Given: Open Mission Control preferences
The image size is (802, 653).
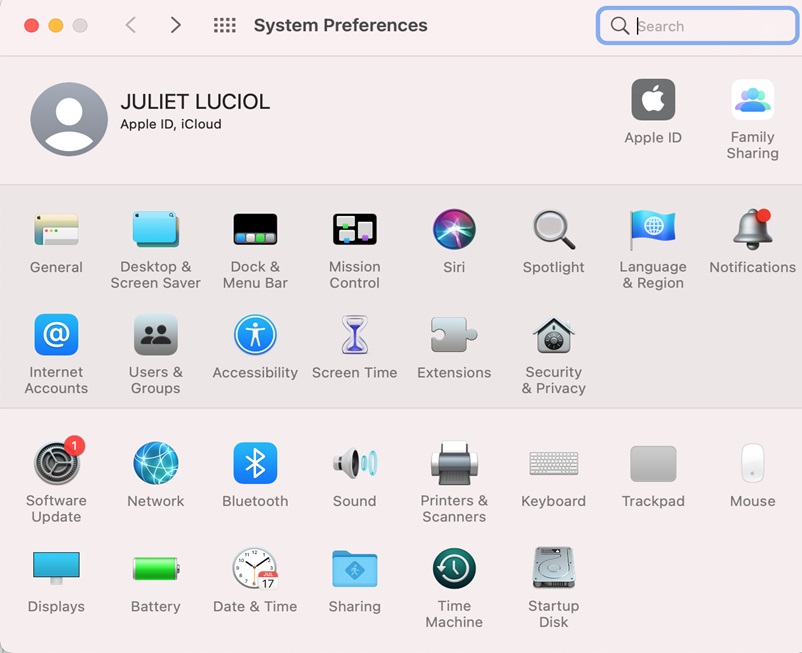Looking at the screenshot, I should tap(354, 229).
